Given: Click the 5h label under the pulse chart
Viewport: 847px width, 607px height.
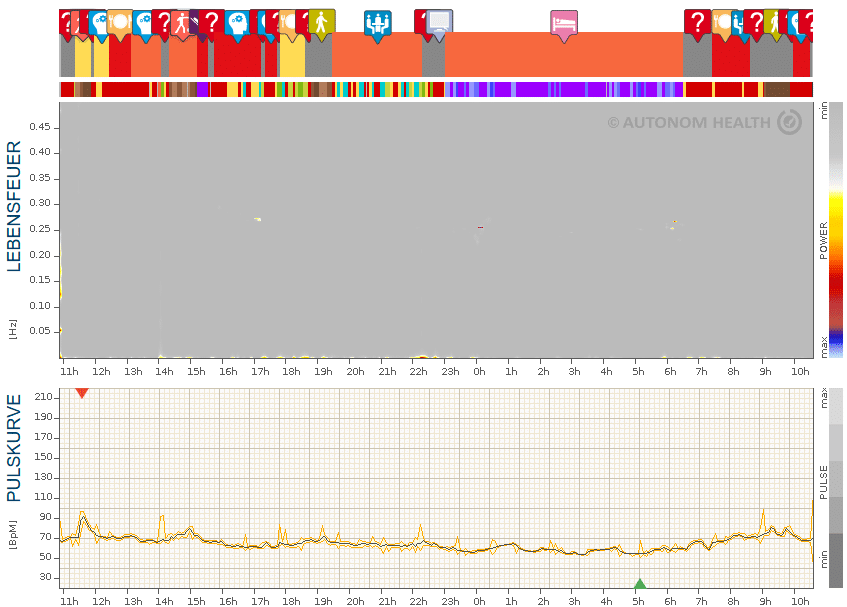Looking at the screenshot, I should 638,602.
